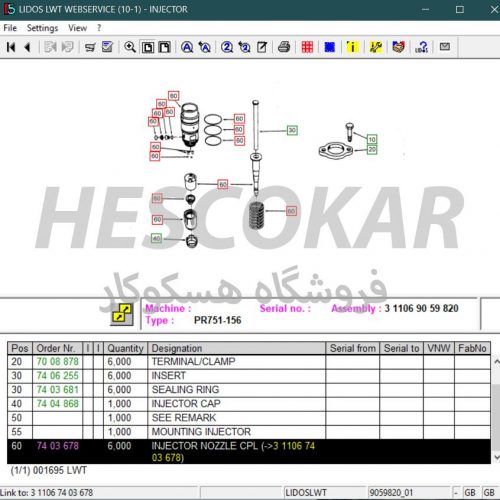Viewport: 500px width, 500px height.
Task: Go to the first page arrow icon
Action: tap(11, 47)
